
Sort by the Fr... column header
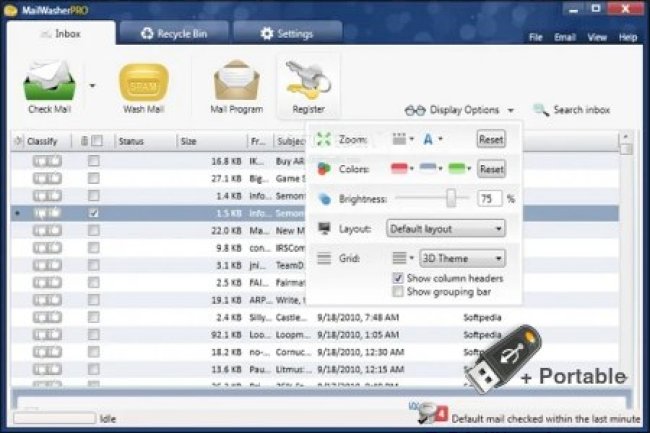[x=260, y=141]
